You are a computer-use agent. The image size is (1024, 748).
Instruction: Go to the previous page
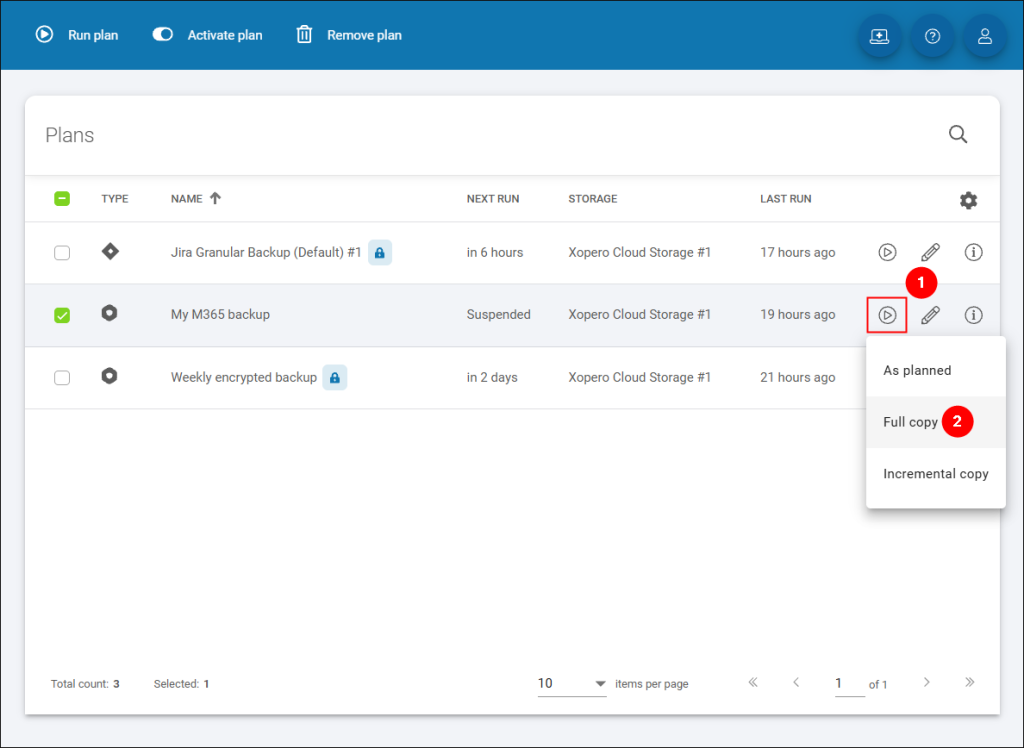click(x=796, y=682)
